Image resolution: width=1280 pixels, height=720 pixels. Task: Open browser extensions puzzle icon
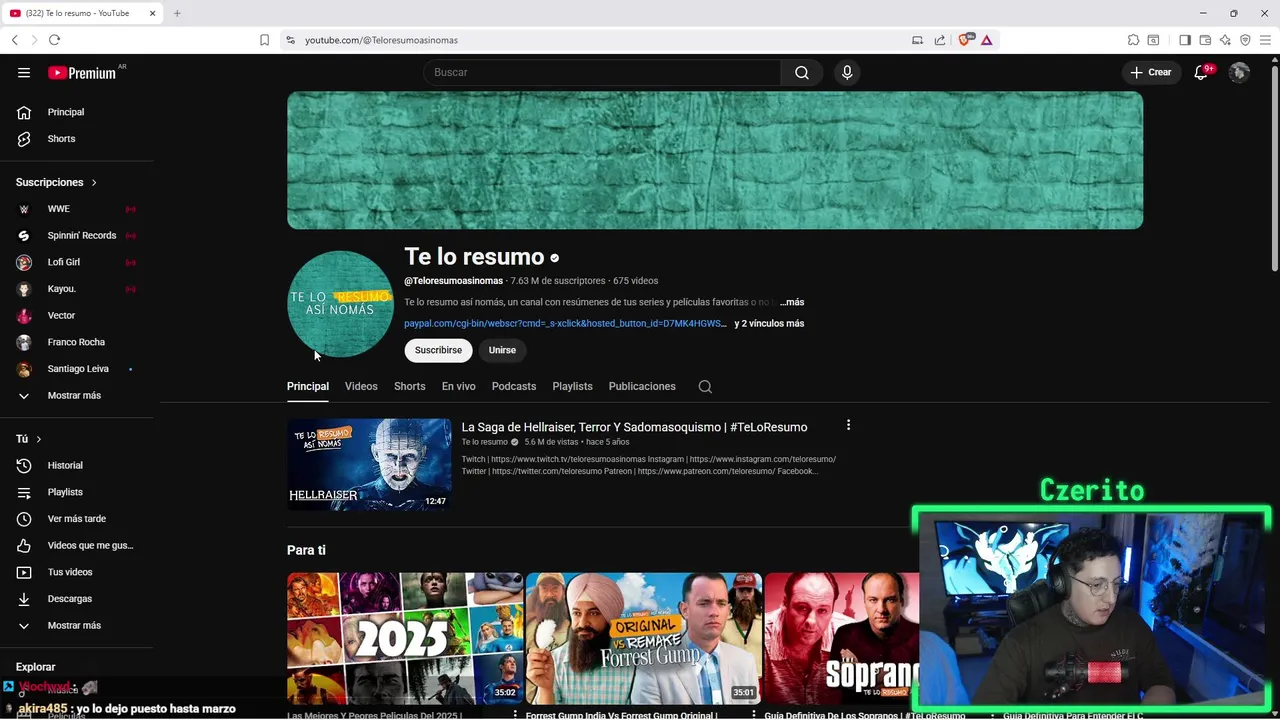pyautogui.click(x=1133, y=40)
